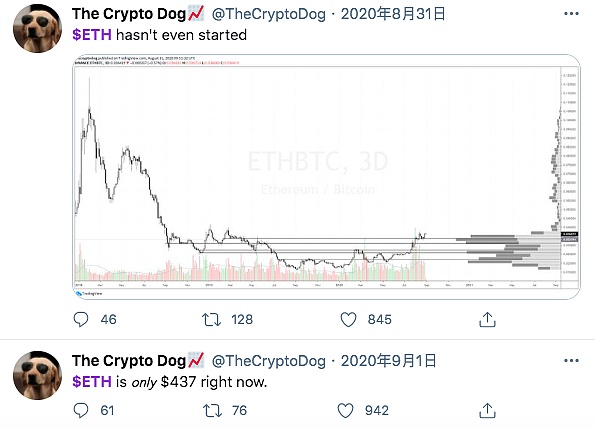Share the "only $437" tweet
595x427 pixels.
[x=487, y=410]
